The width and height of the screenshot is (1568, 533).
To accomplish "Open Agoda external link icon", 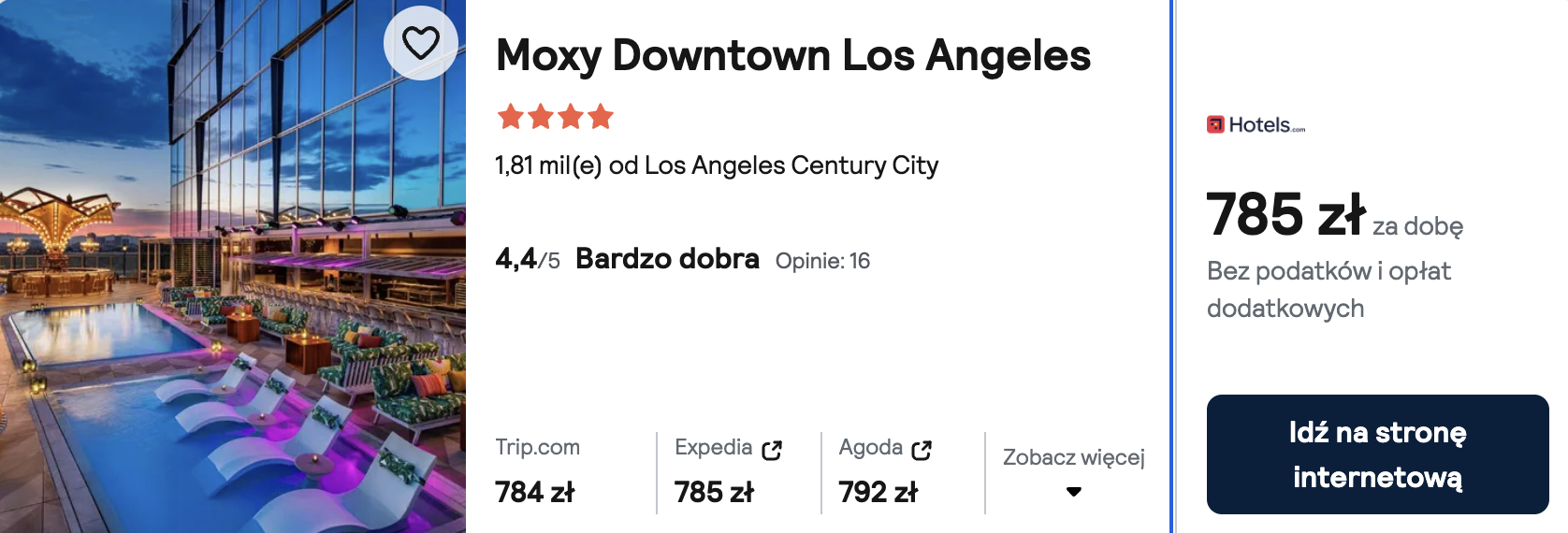I will [x=922, y=450].
